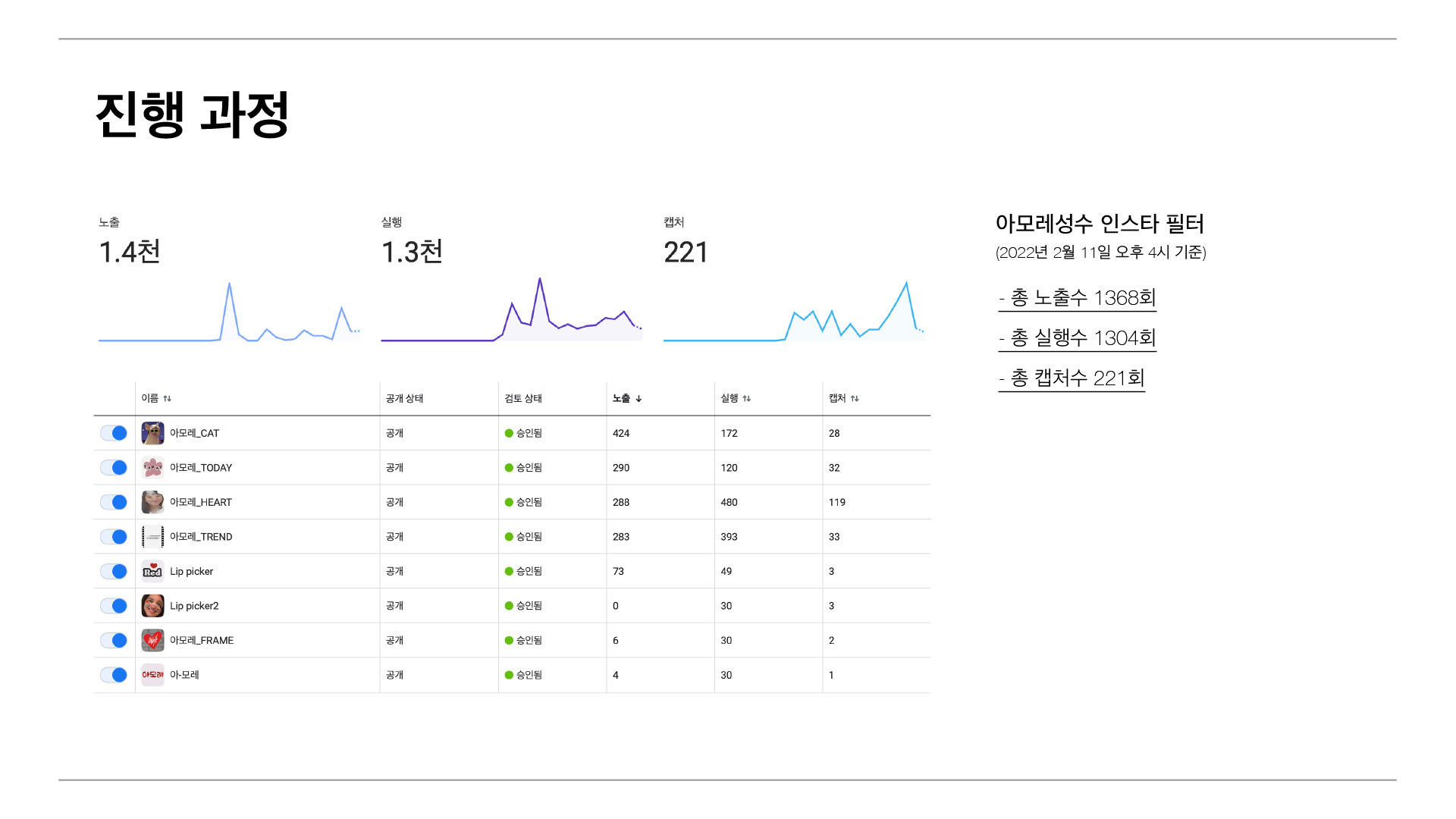The height and width of the screenshot is (819, 1456).
Task: Click the 2022년 2월 11일 date note
Action: (x=1101, y=253)
